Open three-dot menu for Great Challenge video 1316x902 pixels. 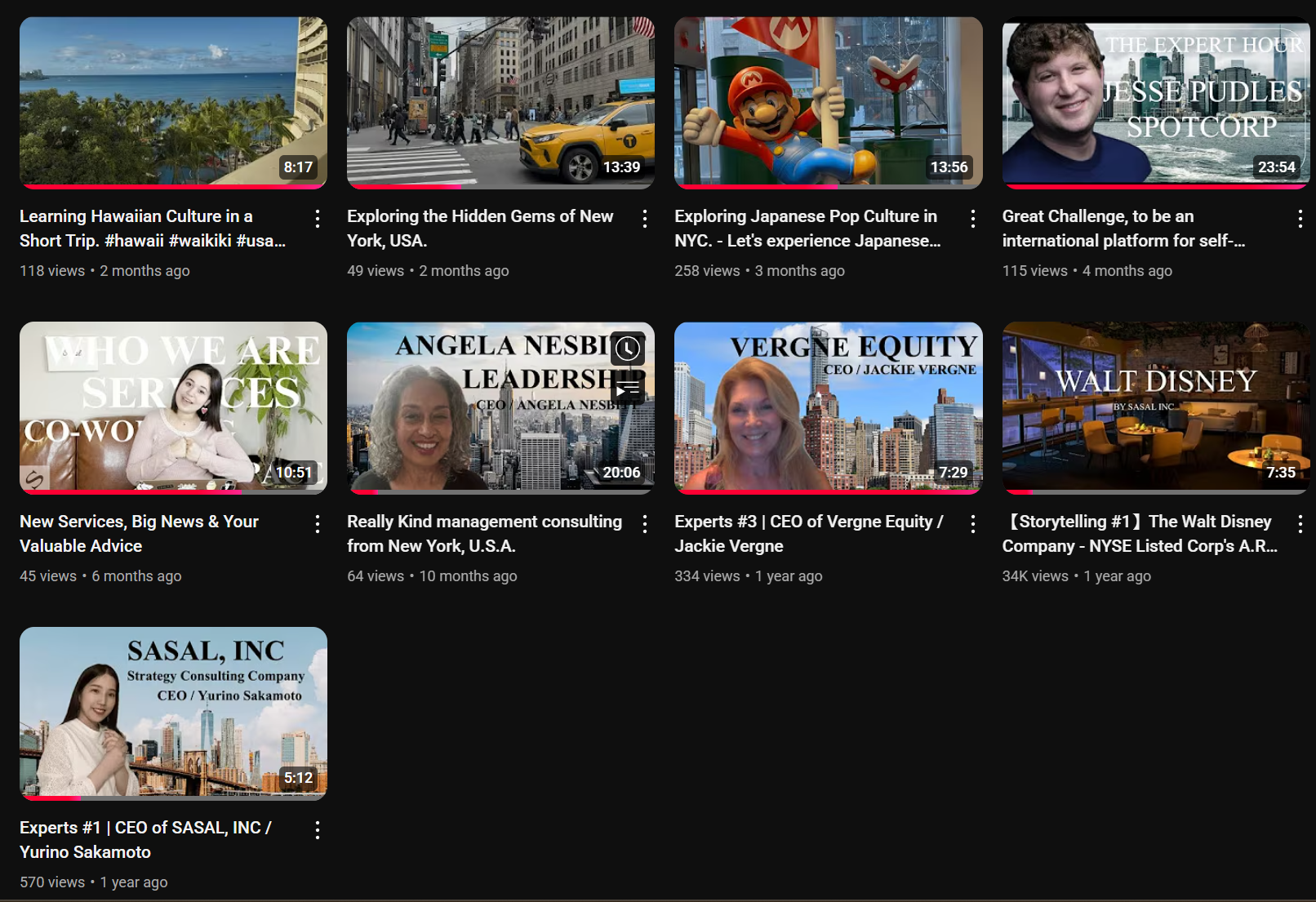point(1300,218)
